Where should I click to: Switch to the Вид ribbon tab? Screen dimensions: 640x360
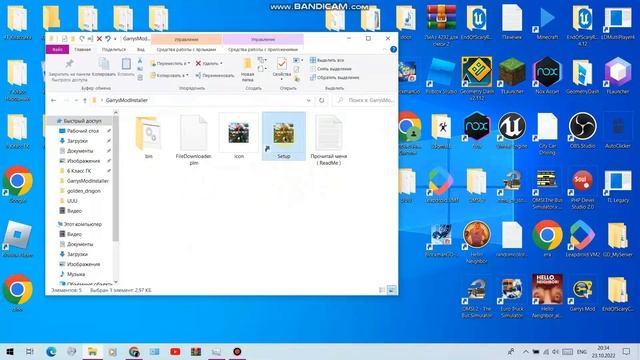(141, 49)
